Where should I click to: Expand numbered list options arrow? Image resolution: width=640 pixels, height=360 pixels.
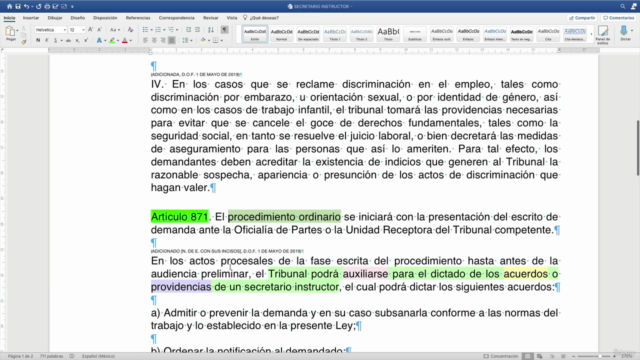(164, 30)
